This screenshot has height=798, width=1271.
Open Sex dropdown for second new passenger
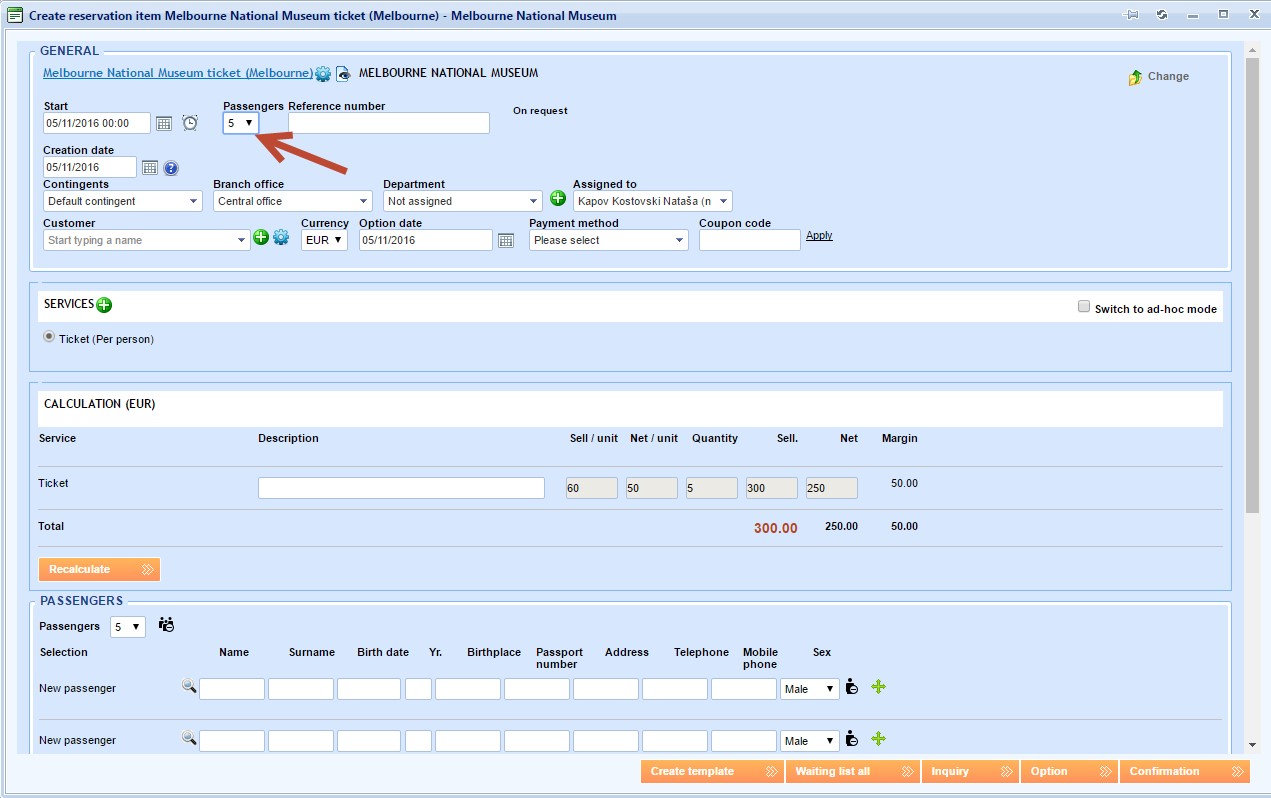click(x=810, y=741)
